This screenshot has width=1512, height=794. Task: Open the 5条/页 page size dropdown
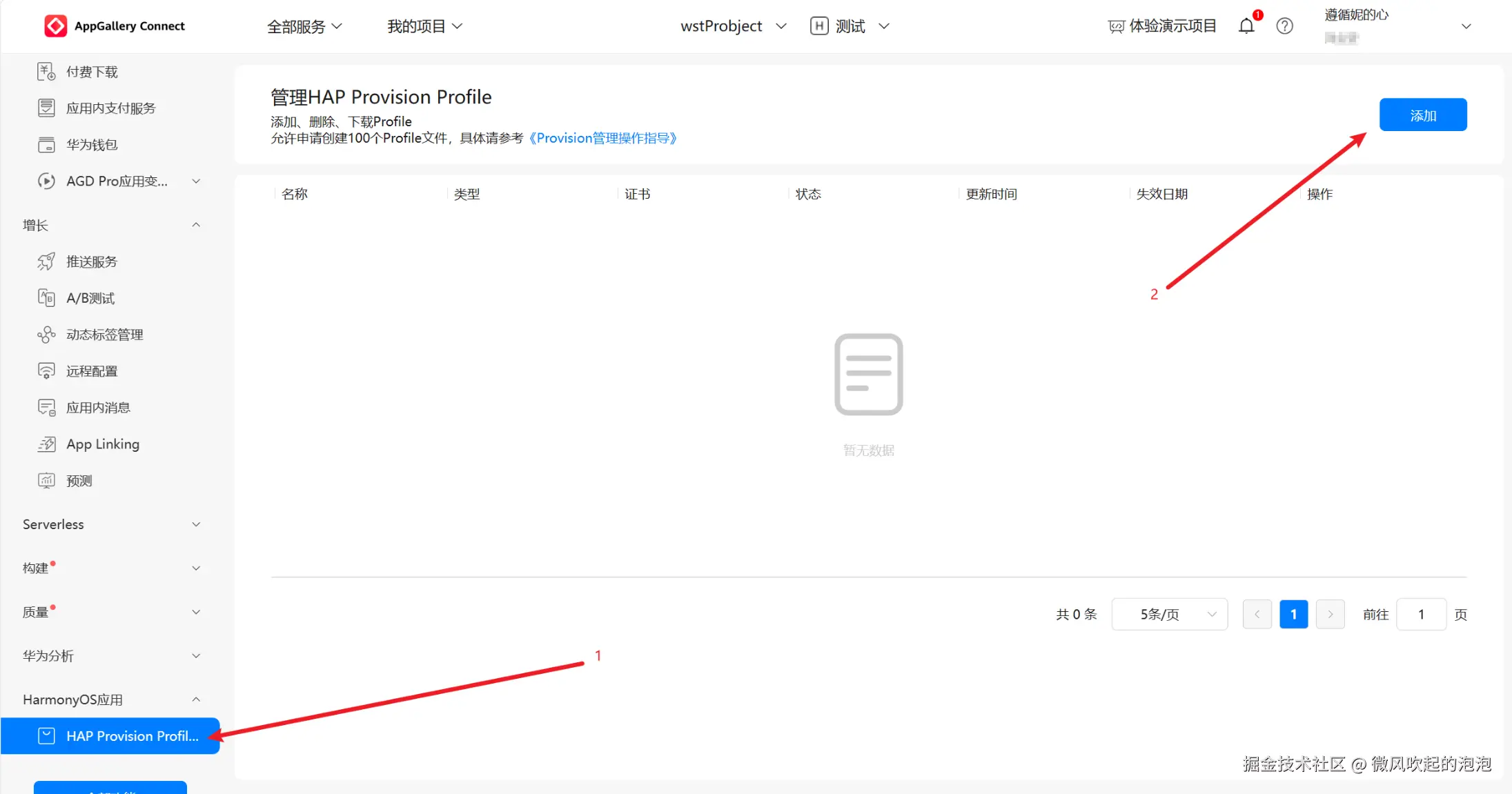coord(1169,614)
